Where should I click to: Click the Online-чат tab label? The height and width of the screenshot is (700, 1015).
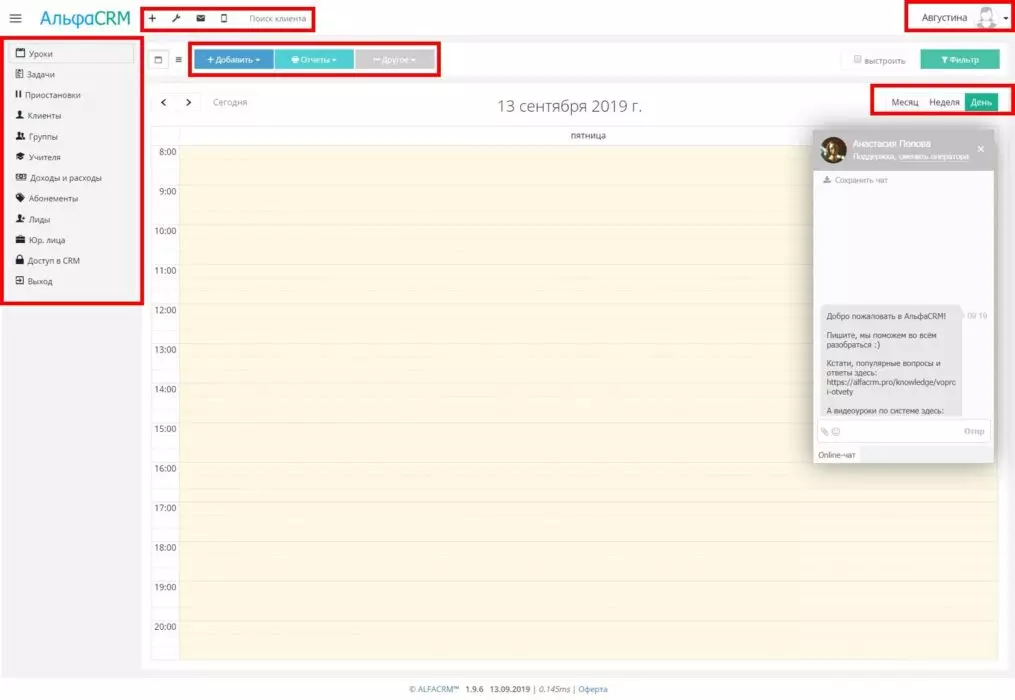[x=836, y=455]
